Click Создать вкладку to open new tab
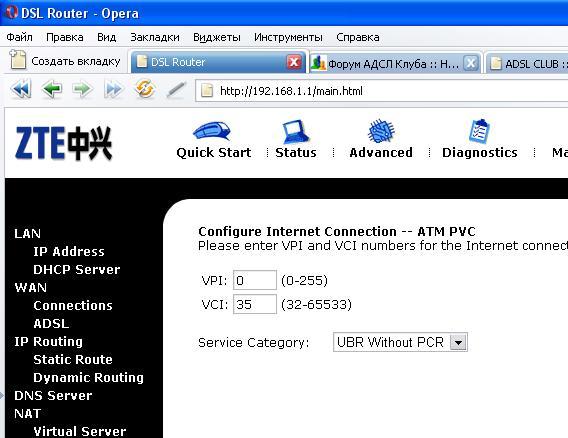The width and height of the screenshot is (568, 438). [65, 61]
